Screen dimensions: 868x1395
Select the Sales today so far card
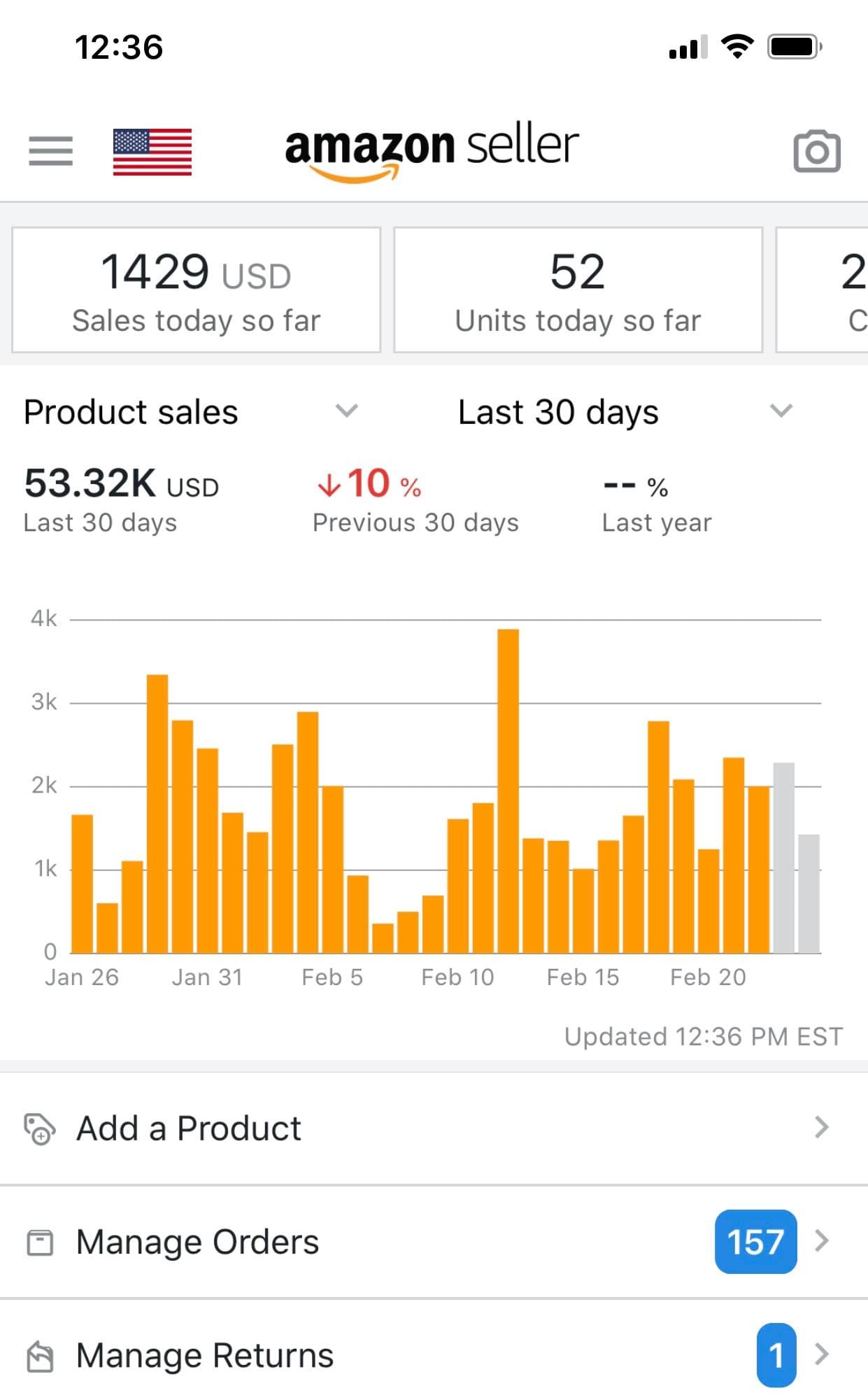(x=197, y=290)
